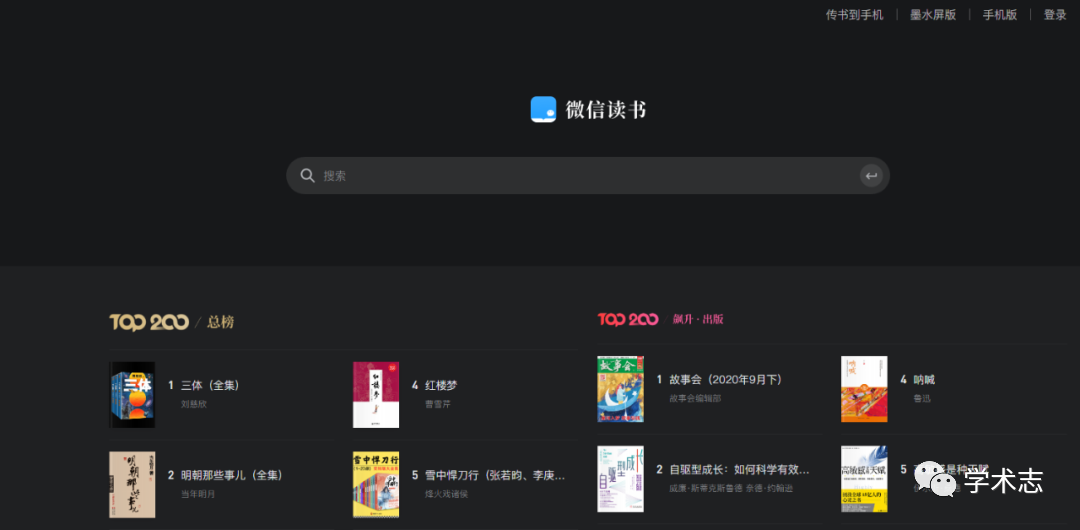This screenshot has height=530, width=1080.
Task: Click the 微信读书 title text
Action: point(606,110)
